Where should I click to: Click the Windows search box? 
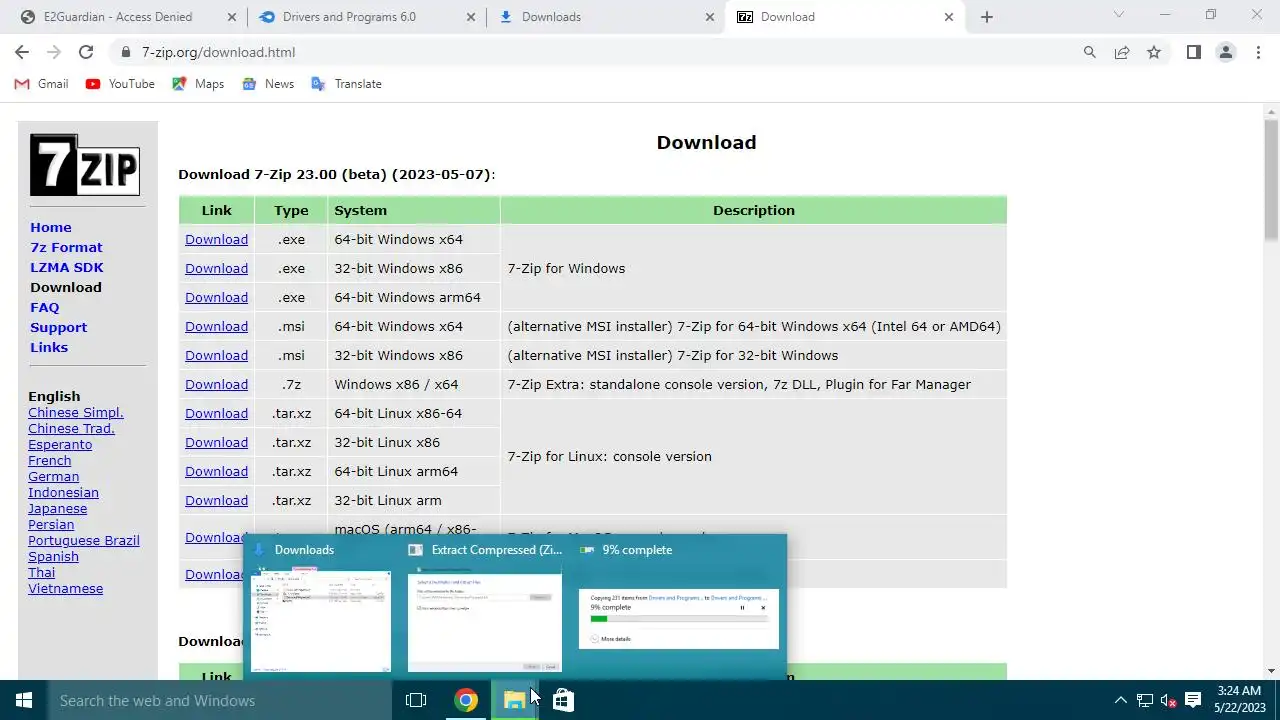point(220,700)
